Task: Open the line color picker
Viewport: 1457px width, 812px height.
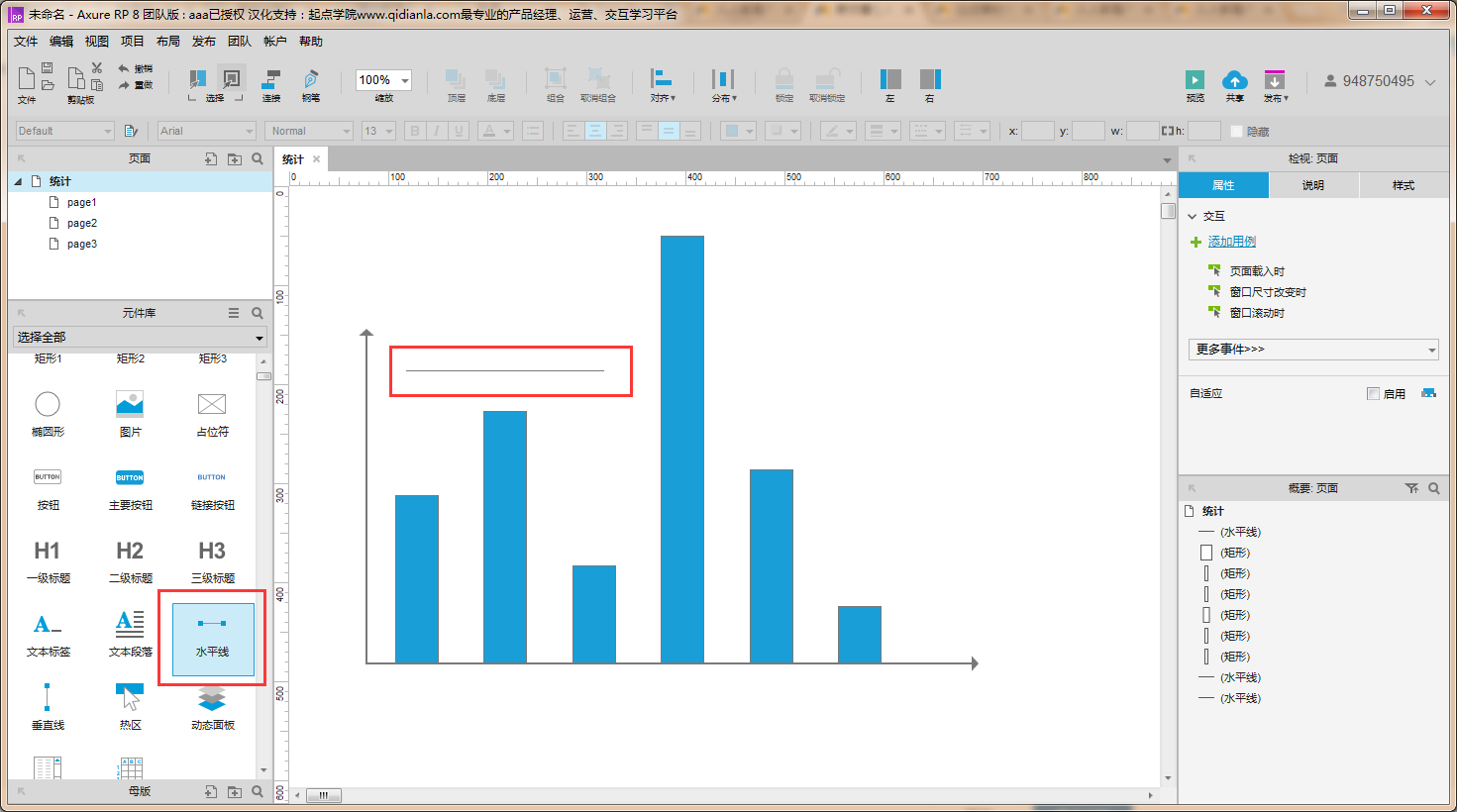Action: coord(838,131)
